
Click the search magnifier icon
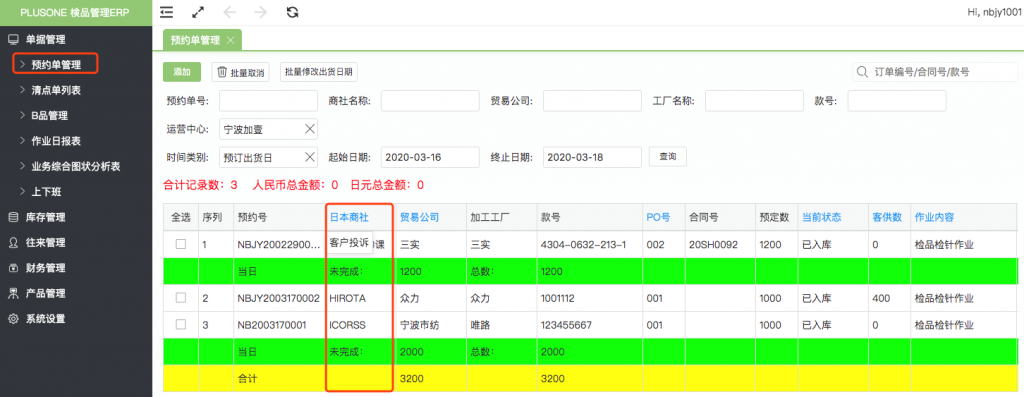[x=863, y=72]
